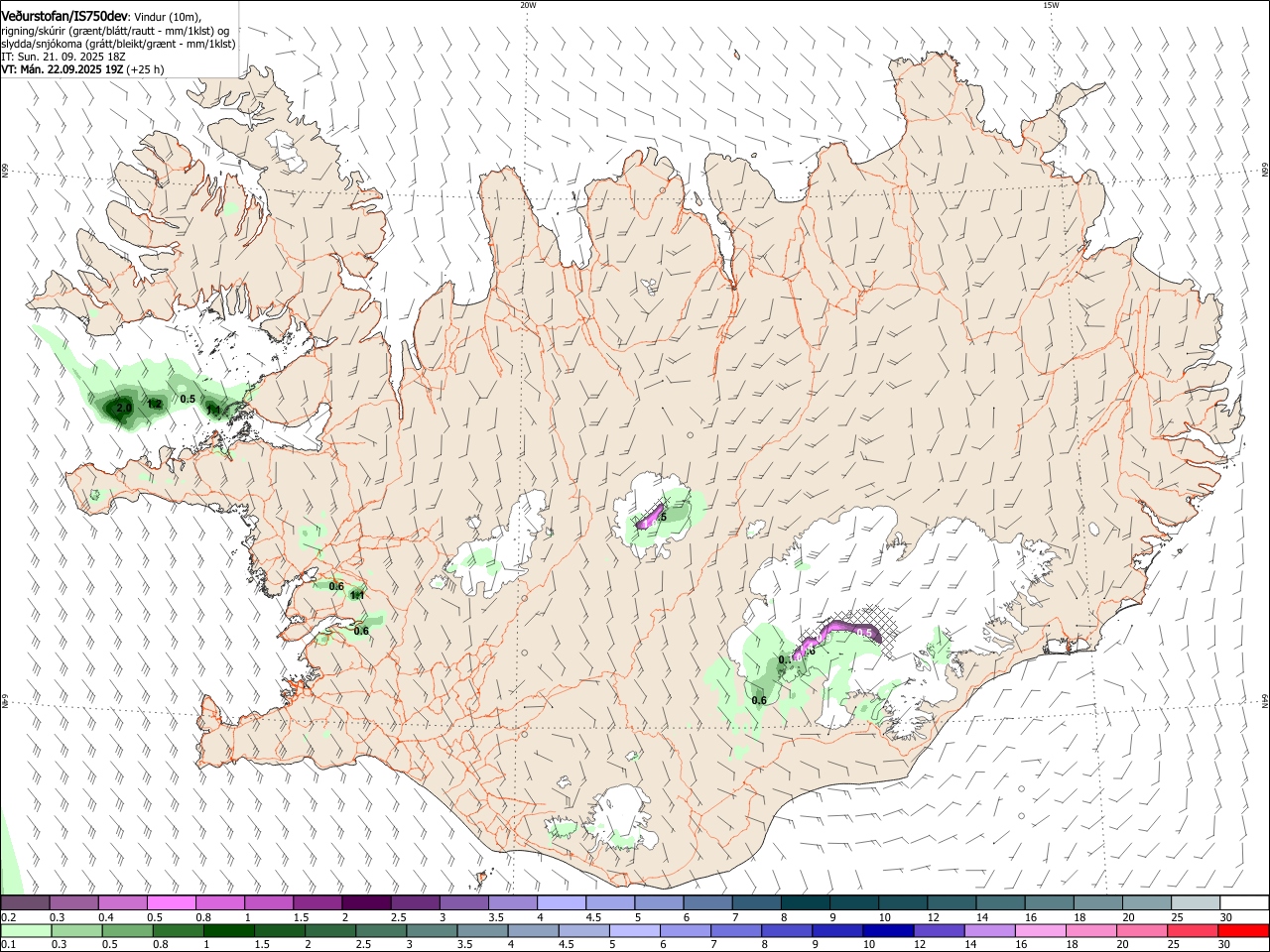Click the Veðurstofan/IS750dev title text

click(64, 16)
